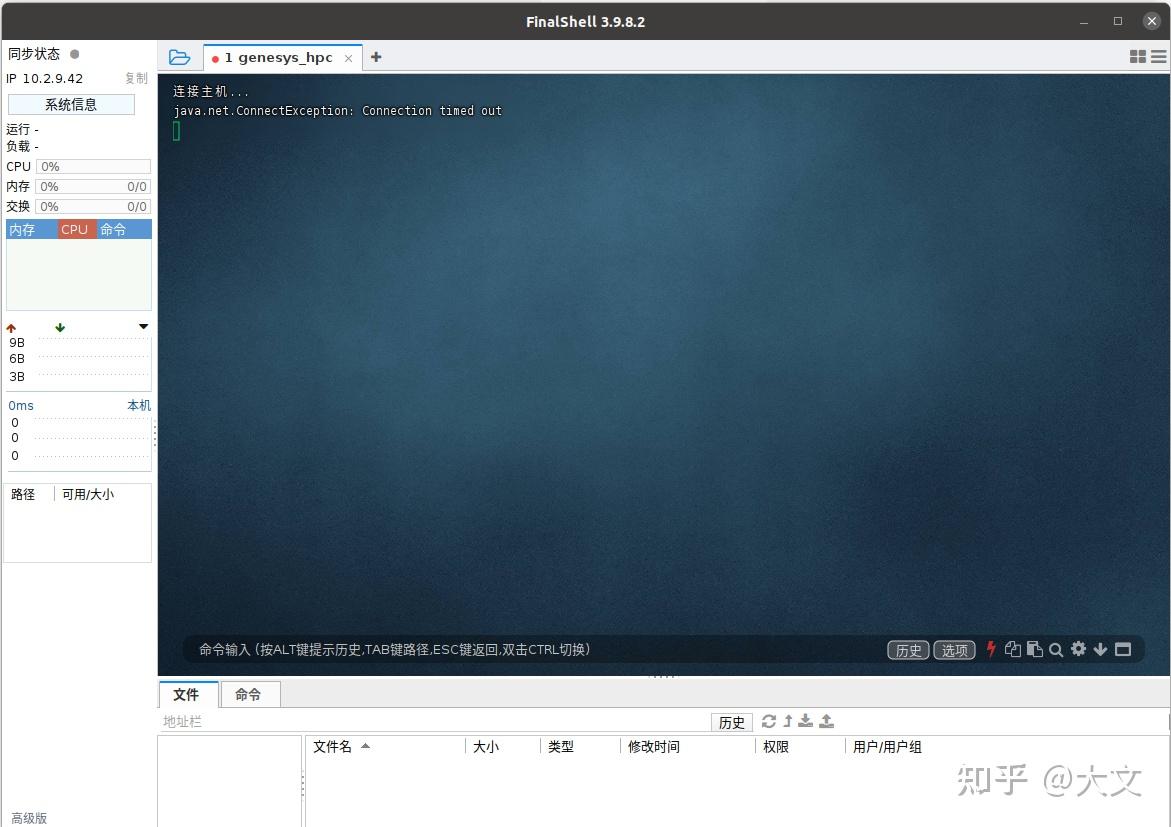Switch to grid layout view icon
1171x827 pixels.
[1137, 57]
